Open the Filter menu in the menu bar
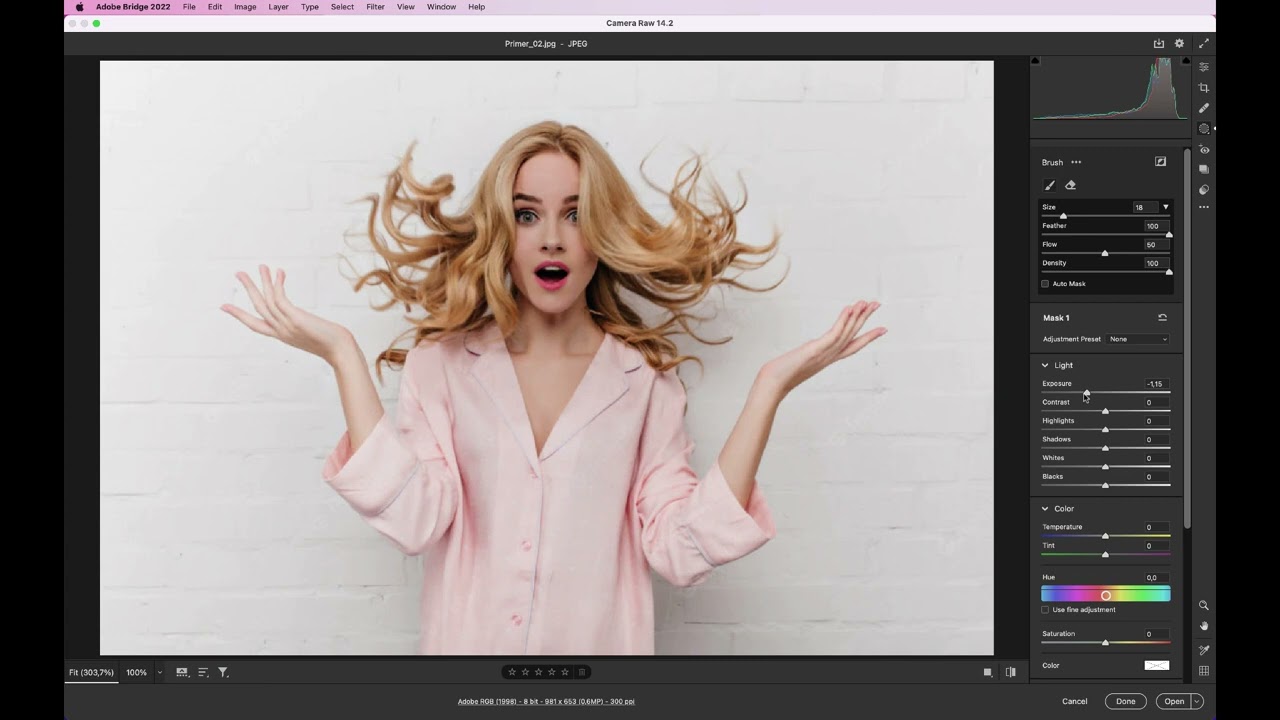1280x720 pixels. tap(375, 7)
